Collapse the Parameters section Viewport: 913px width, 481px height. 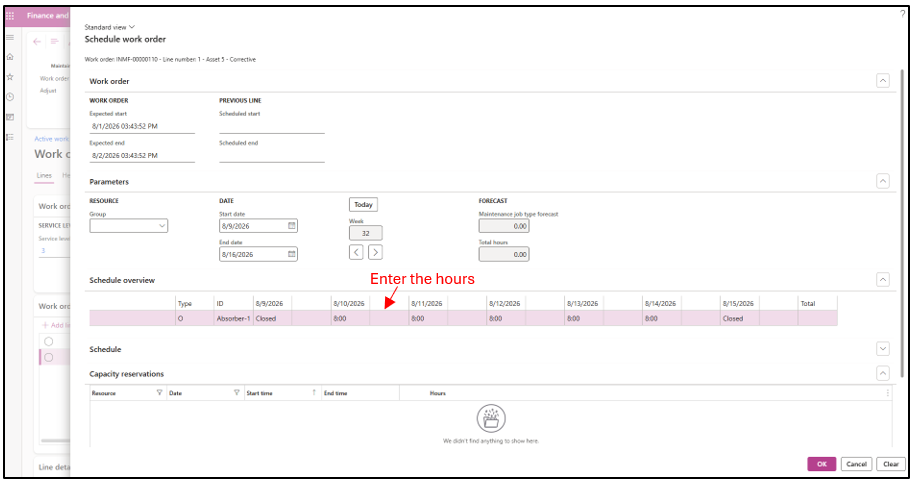click(x=883, y=182)
